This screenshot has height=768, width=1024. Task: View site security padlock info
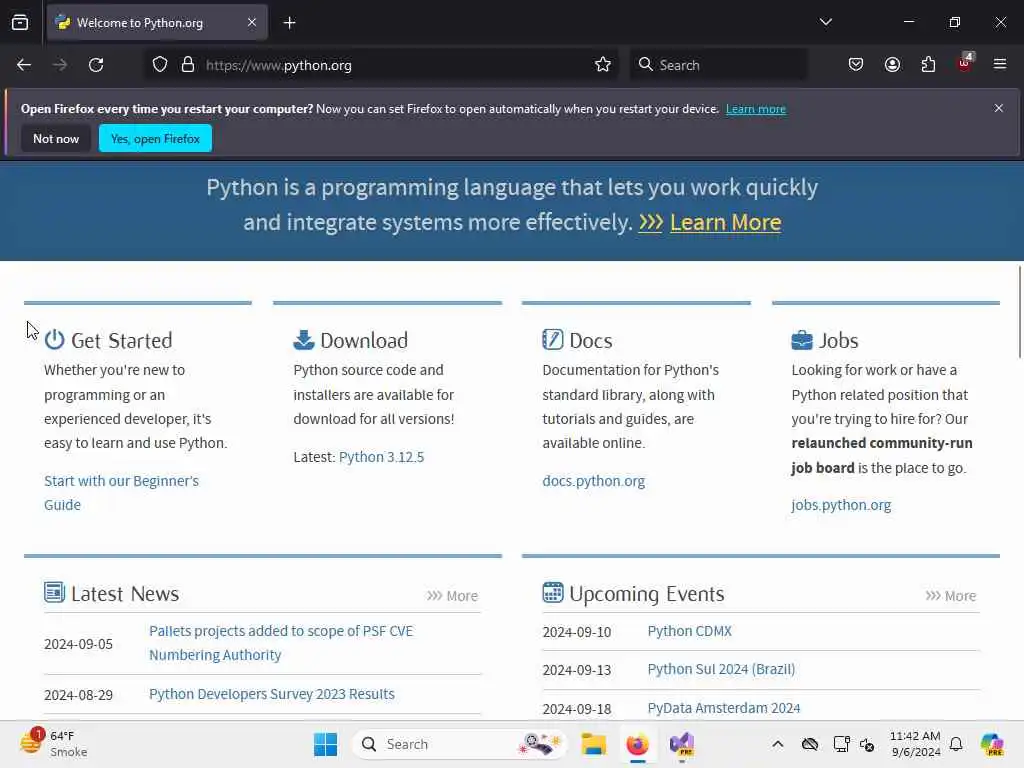[188, 65]
